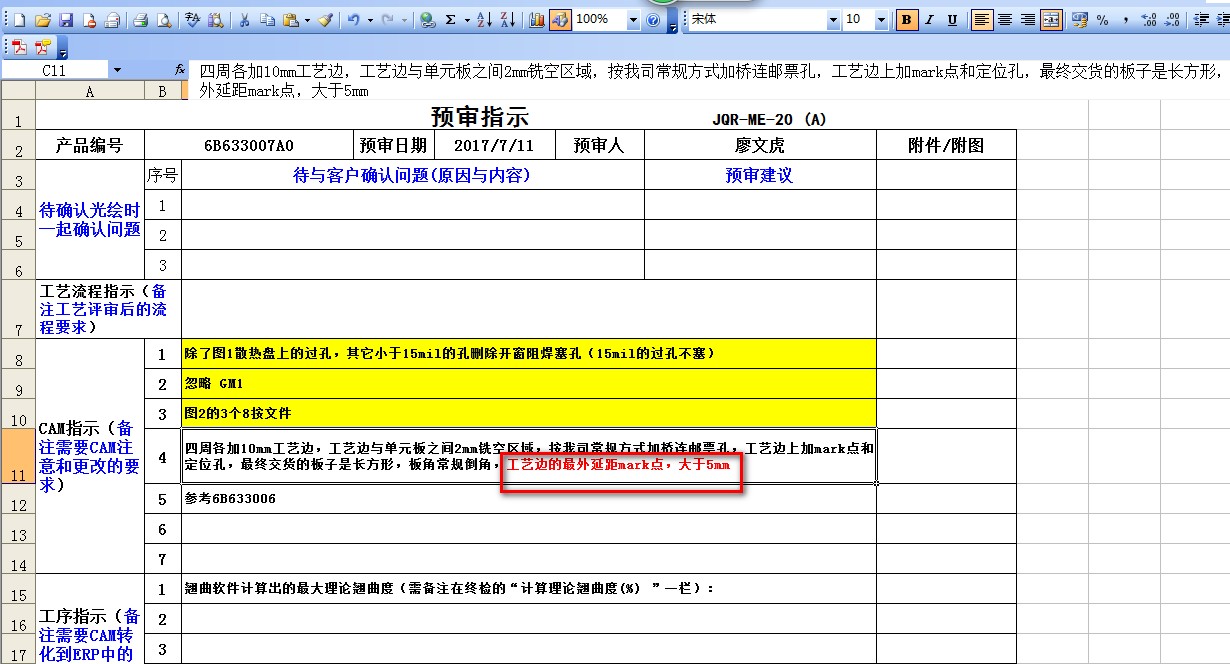Save the workbook with the floppy icon
1230x664 pixels.
point(66,20)
